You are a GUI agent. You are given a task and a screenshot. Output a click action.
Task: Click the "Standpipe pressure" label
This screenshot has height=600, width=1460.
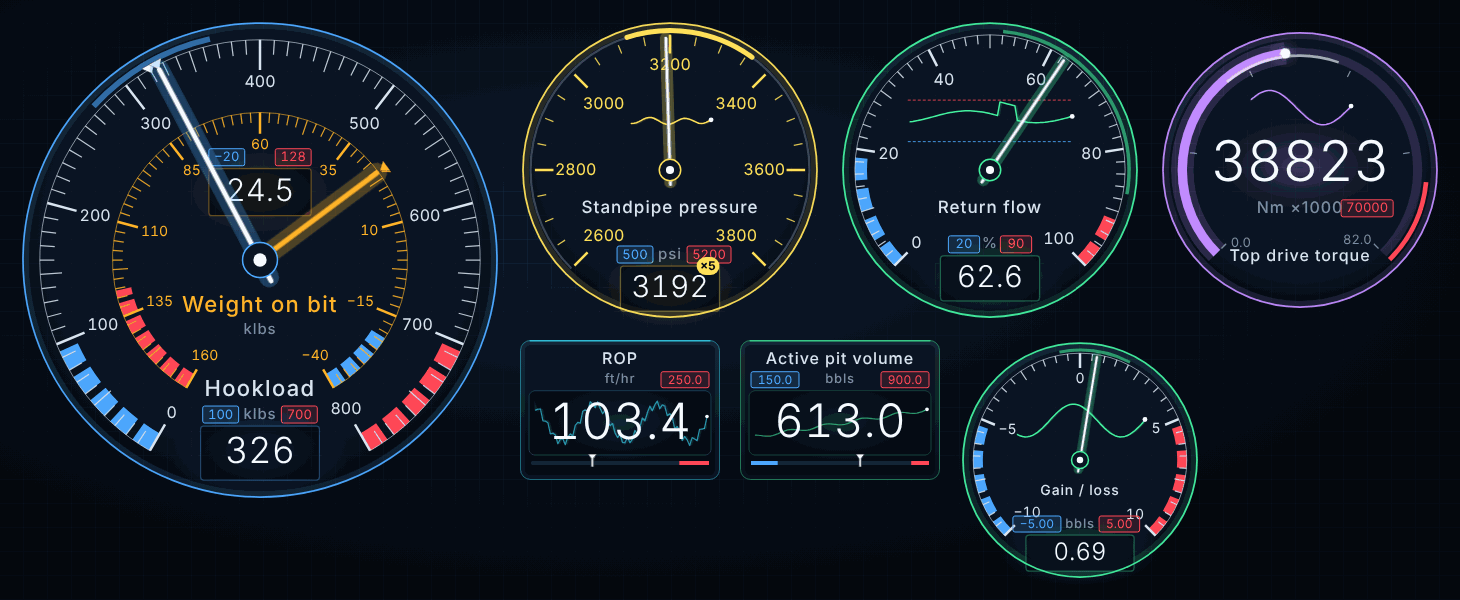[670, 208]
